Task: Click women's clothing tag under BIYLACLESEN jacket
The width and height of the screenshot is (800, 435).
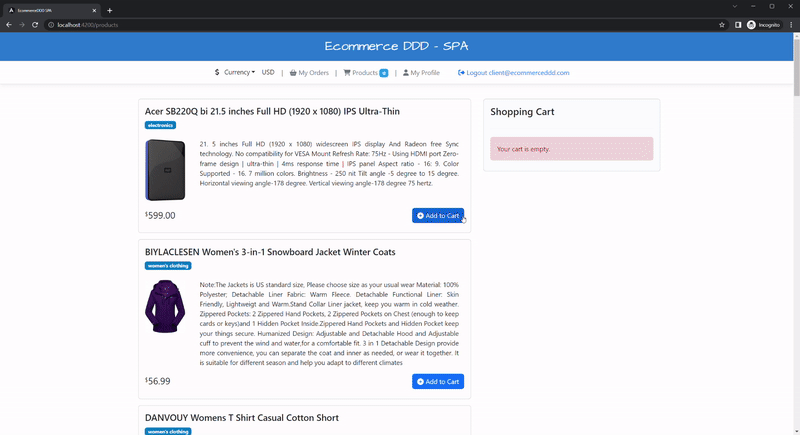Action: (x=168, y=266)
